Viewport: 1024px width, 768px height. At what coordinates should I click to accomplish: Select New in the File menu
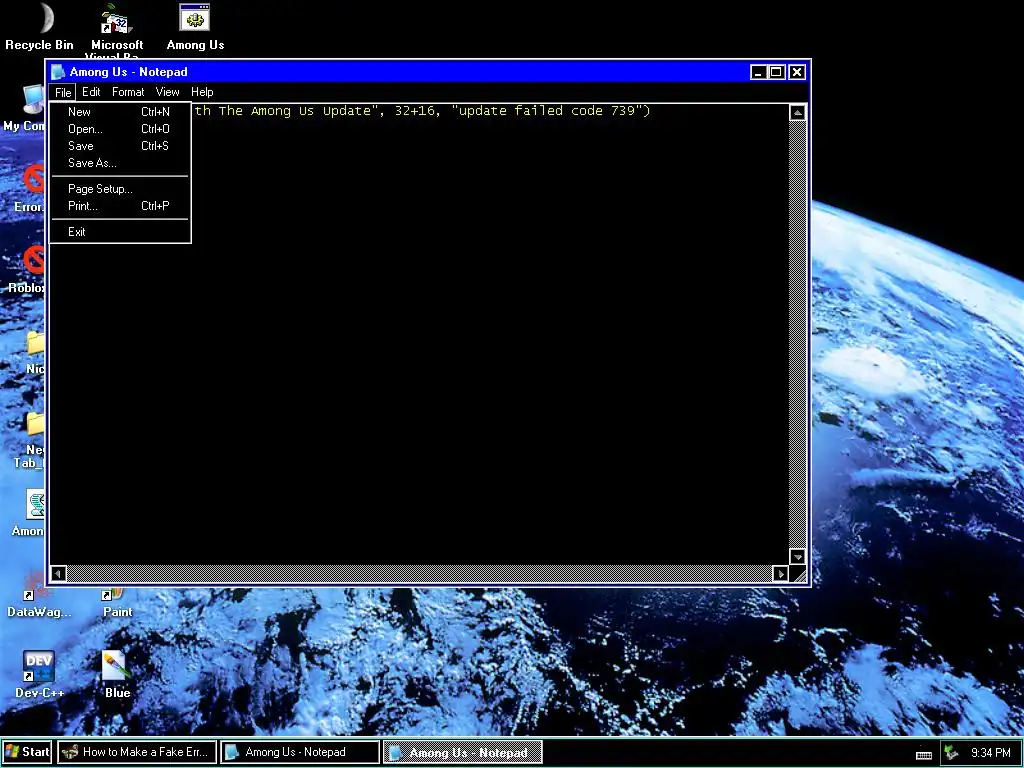tap(120, 112)
